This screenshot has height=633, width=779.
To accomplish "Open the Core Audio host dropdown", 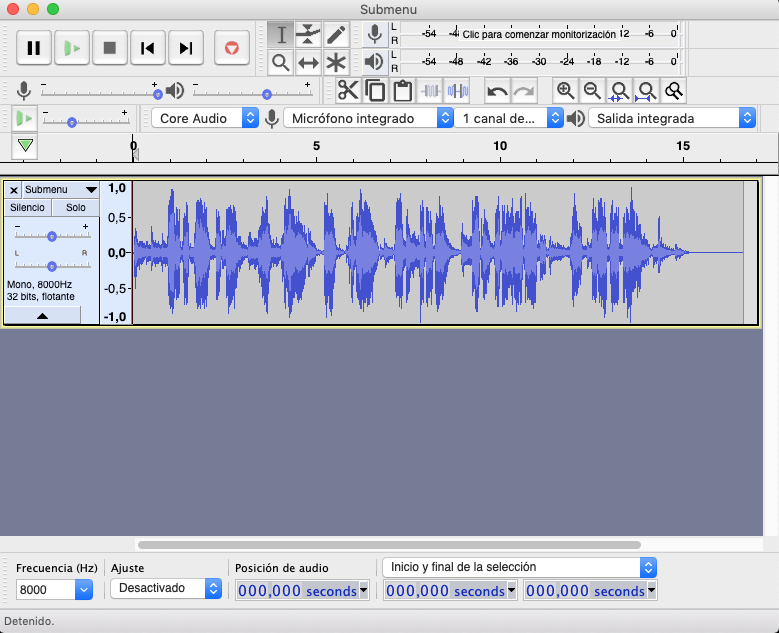I will [205, 118].
